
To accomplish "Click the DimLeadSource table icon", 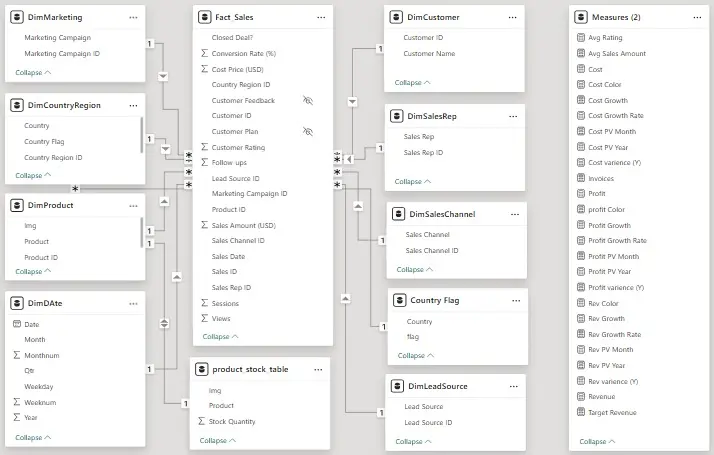I will [x=397, y=386].
